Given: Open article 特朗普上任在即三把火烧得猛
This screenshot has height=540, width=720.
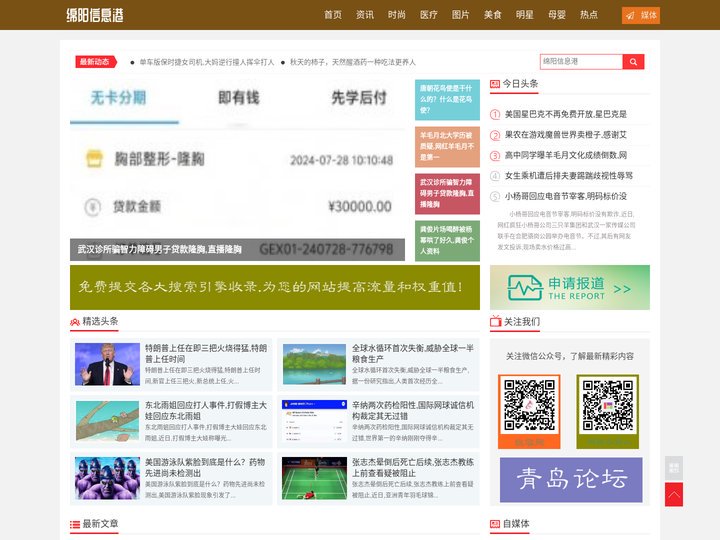Looking at the screenshot, I should tap(206, 354).
